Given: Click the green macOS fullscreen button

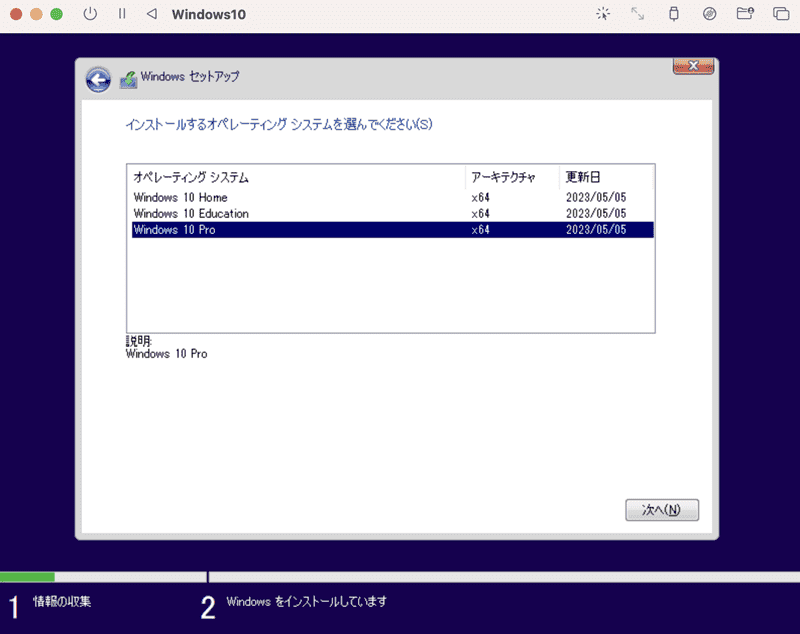Looking at the screenshot, I should point(57,14).
